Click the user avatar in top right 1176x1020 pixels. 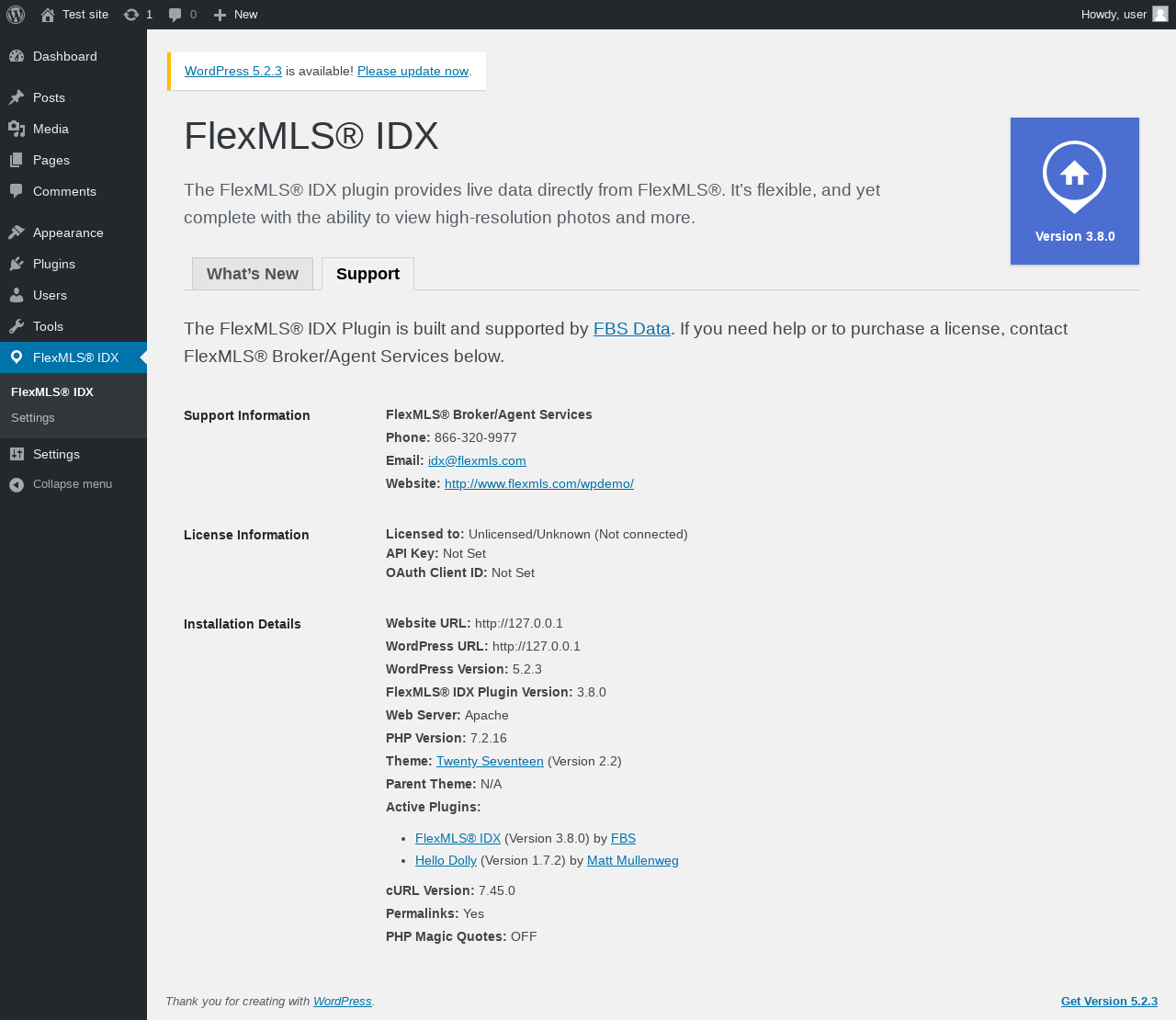coord(1160,14)
